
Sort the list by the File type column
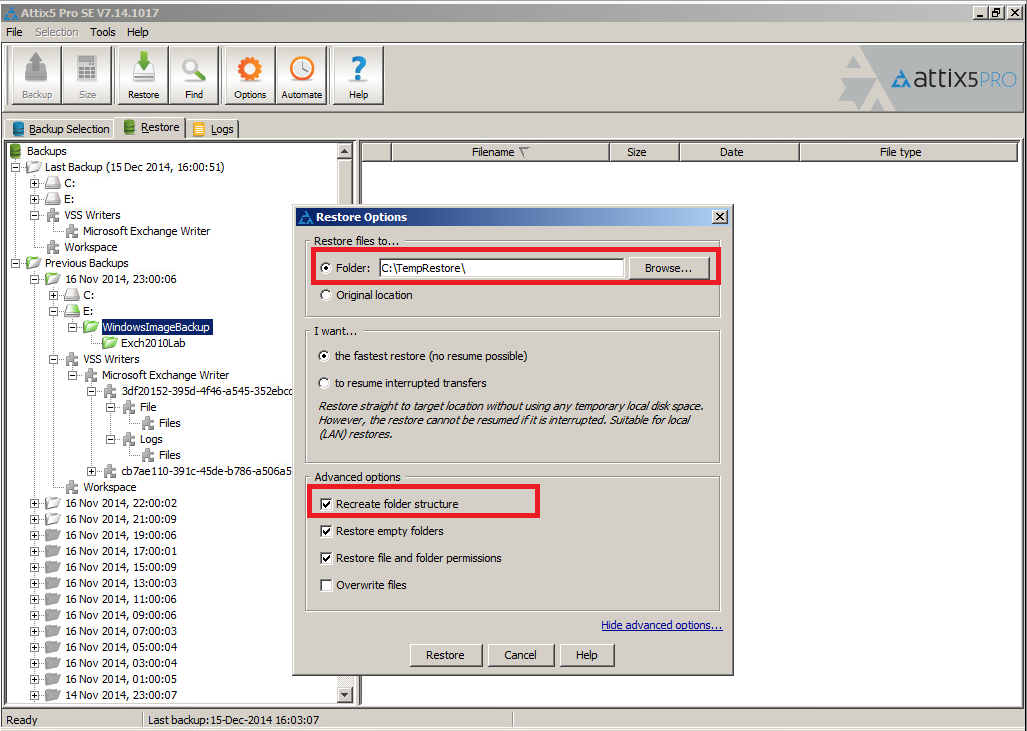[908, 152]
